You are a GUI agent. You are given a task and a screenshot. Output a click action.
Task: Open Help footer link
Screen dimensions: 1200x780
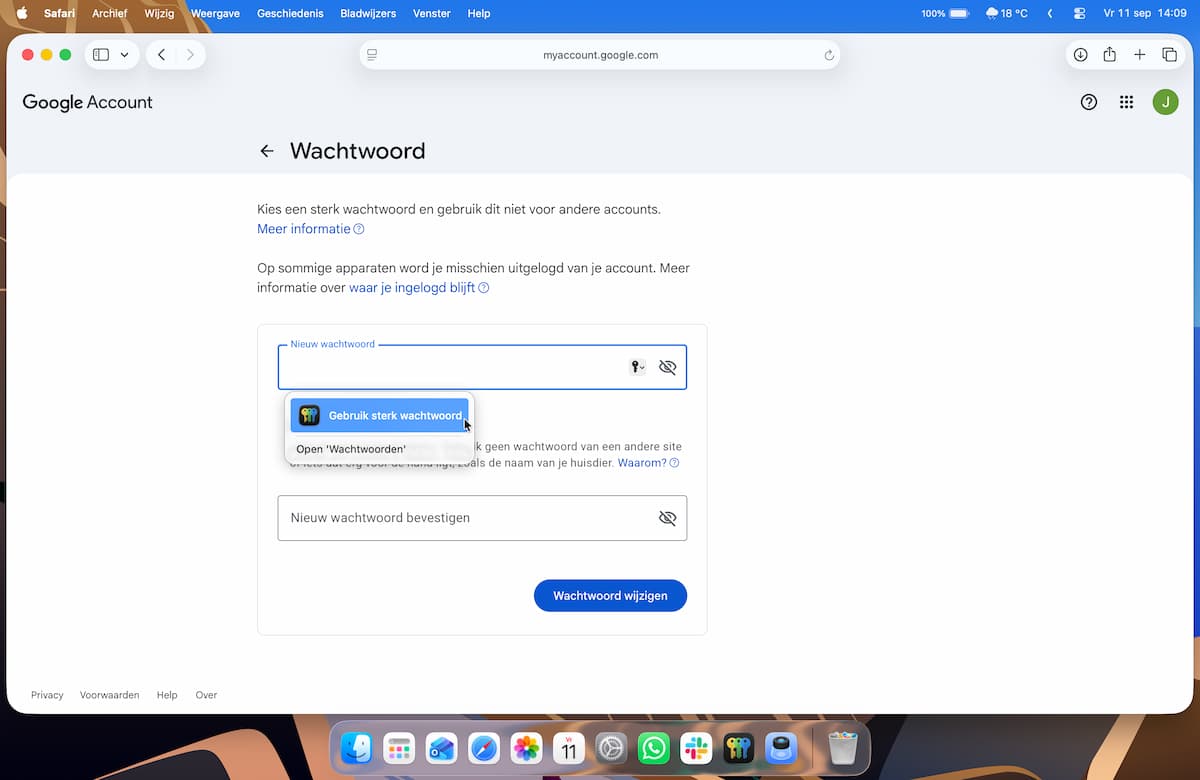pyautogui.click(x=167, y=695)
